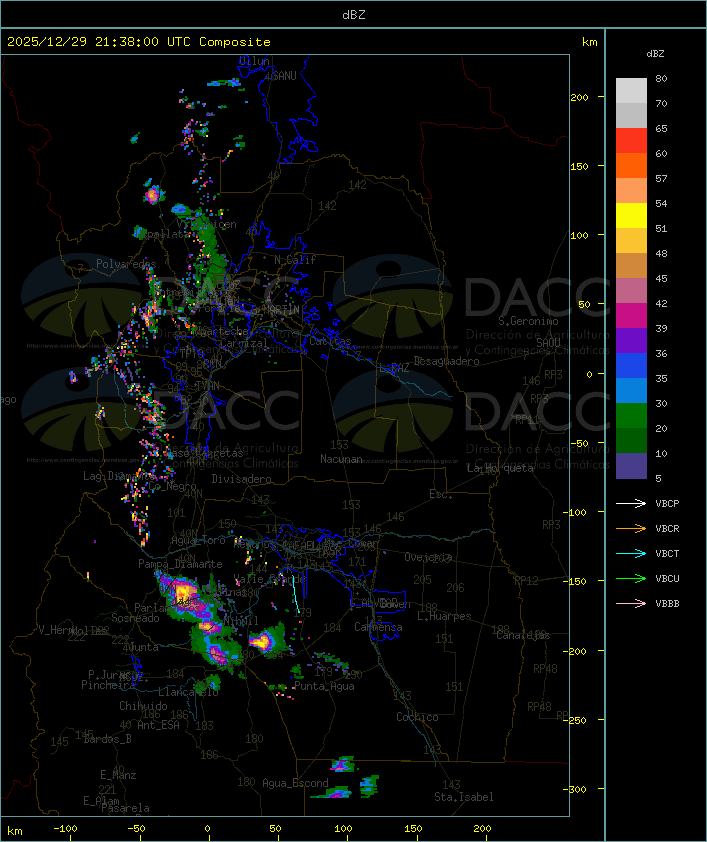
Task: Pick the green 30-20 dBZ legend swatch
Action: [x=631, y=416]
